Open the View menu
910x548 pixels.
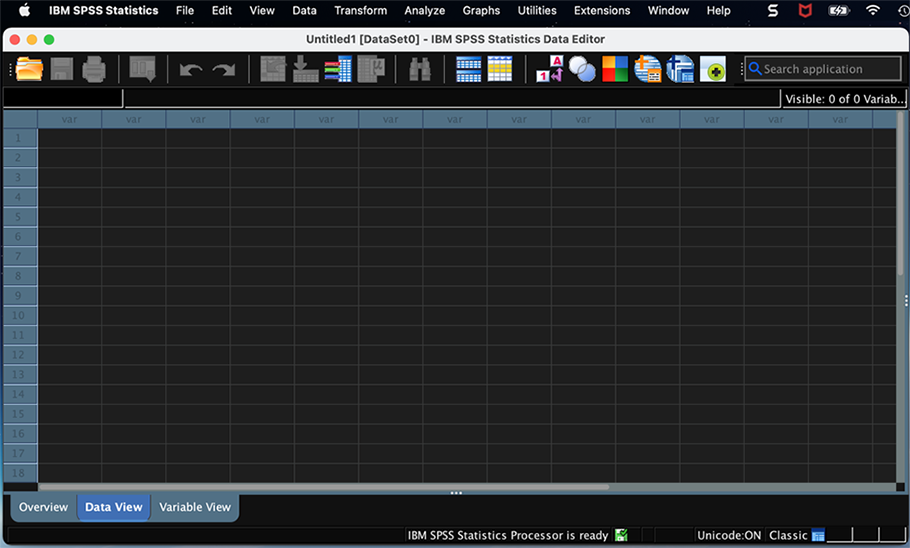pos(262,10)
